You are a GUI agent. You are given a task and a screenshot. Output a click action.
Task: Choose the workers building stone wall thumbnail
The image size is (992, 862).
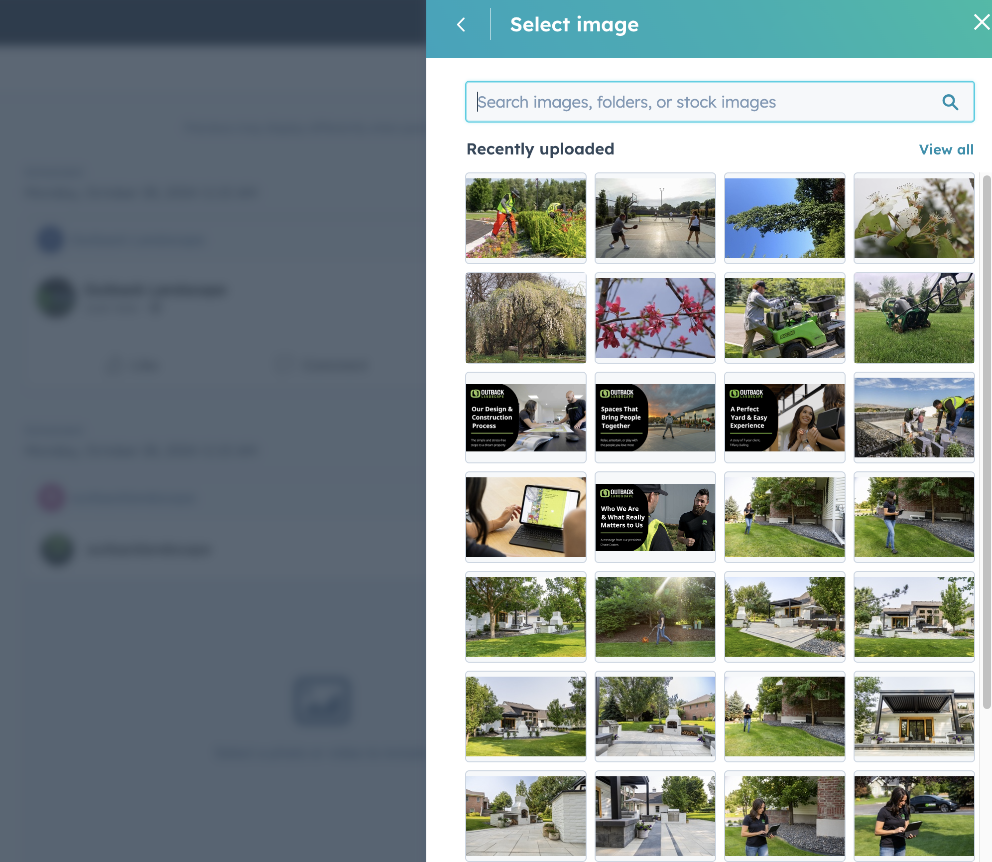tap(914, 417)
